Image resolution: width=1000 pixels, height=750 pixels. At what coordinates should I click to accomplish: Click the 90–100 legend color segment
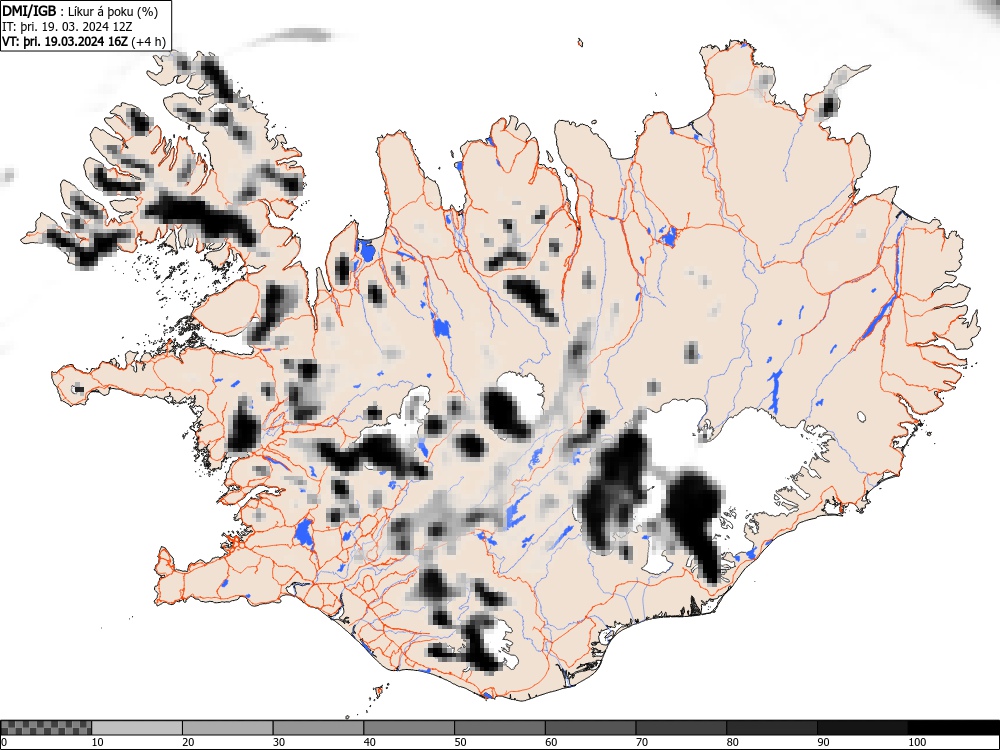point(862,728)
